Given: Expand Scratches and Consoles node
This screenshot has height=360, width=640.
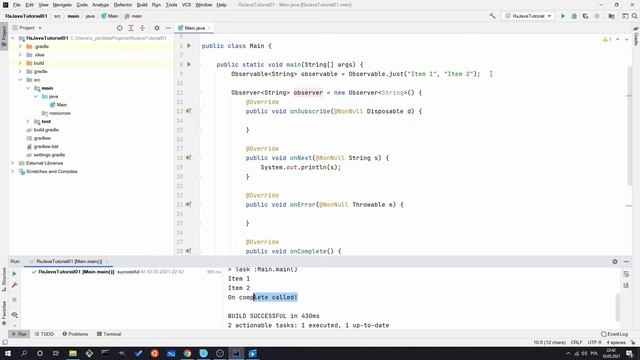Looking at the screenshot, I should pos(13,171).
